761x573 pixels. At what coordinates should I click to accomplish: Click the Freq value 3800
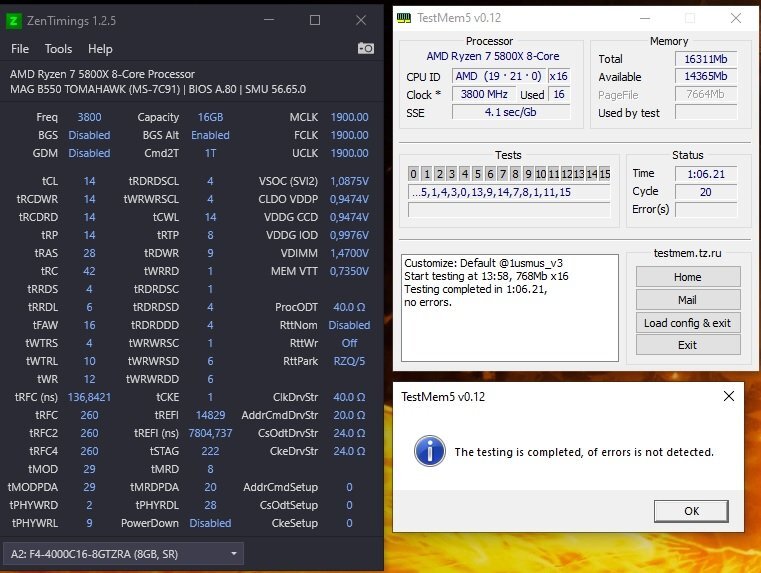click(89, 117)
